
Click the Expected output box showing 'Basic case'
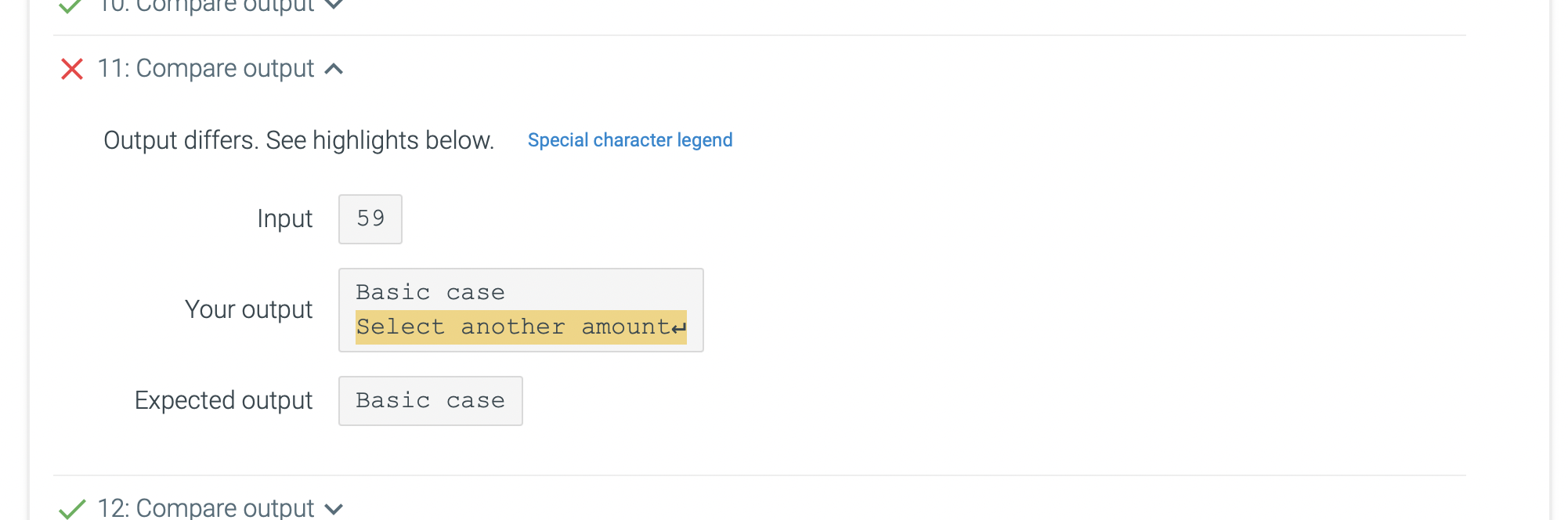point(430,400)
